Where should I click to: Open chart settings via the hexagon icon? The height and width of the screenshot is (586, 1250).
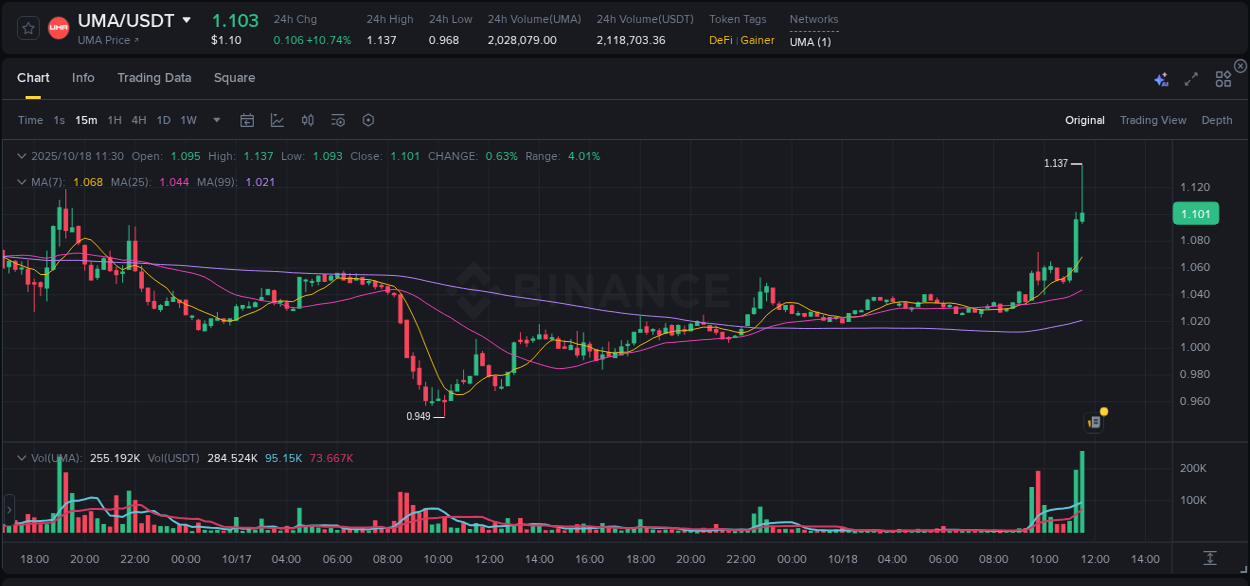(368, 120)
